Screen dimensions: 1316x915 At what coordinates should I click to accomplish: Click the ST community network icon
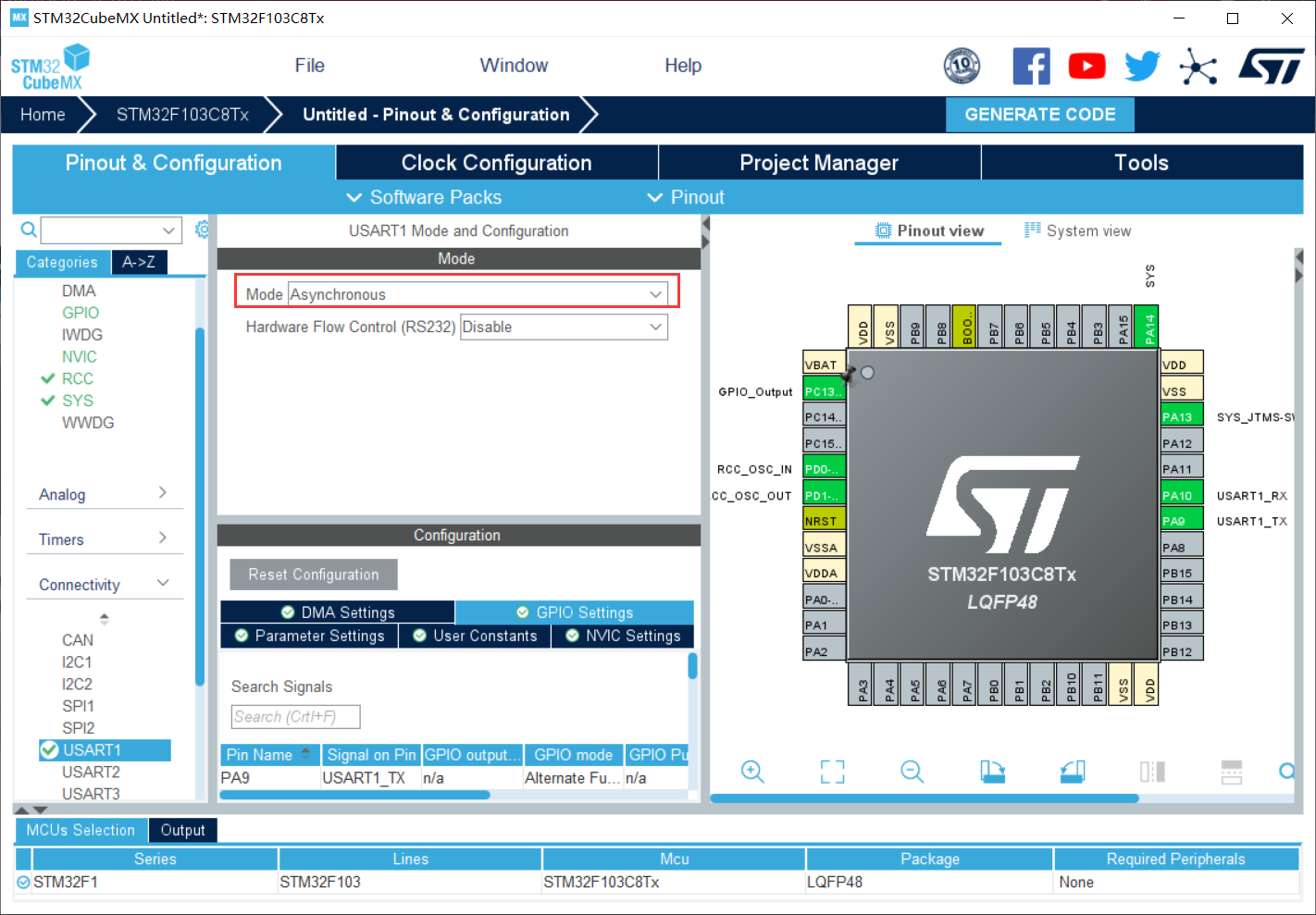click(1198, 67)
